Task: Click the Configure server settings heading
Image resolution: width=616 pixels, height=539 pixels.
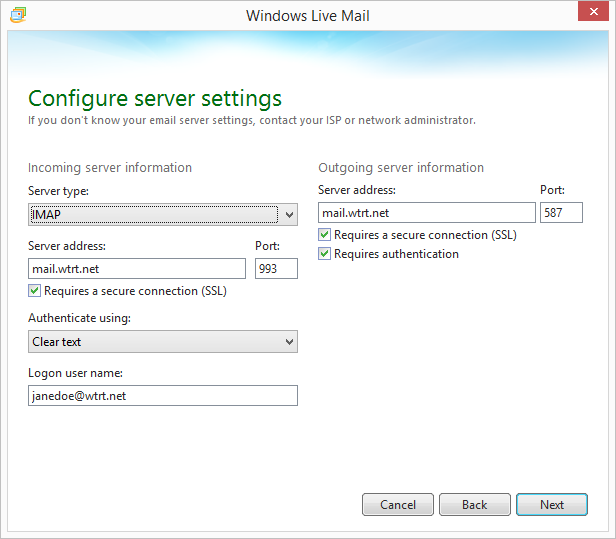Action: tap(155, 98)
